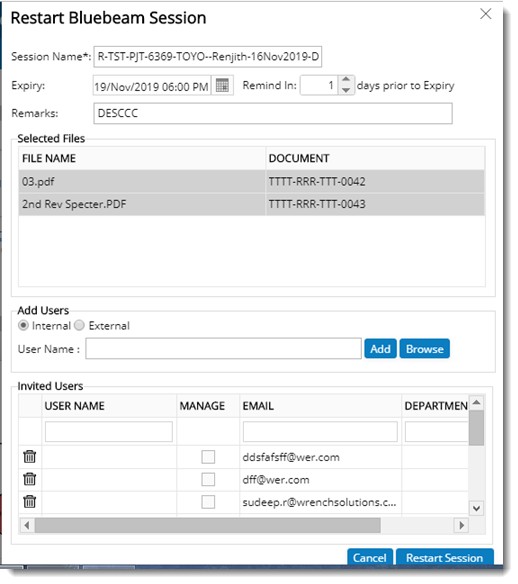Remove dff@wer.com using its trash icon
The height and width of the screenshot is (584, 518).
pyautogui.click(x=29, y=479)
